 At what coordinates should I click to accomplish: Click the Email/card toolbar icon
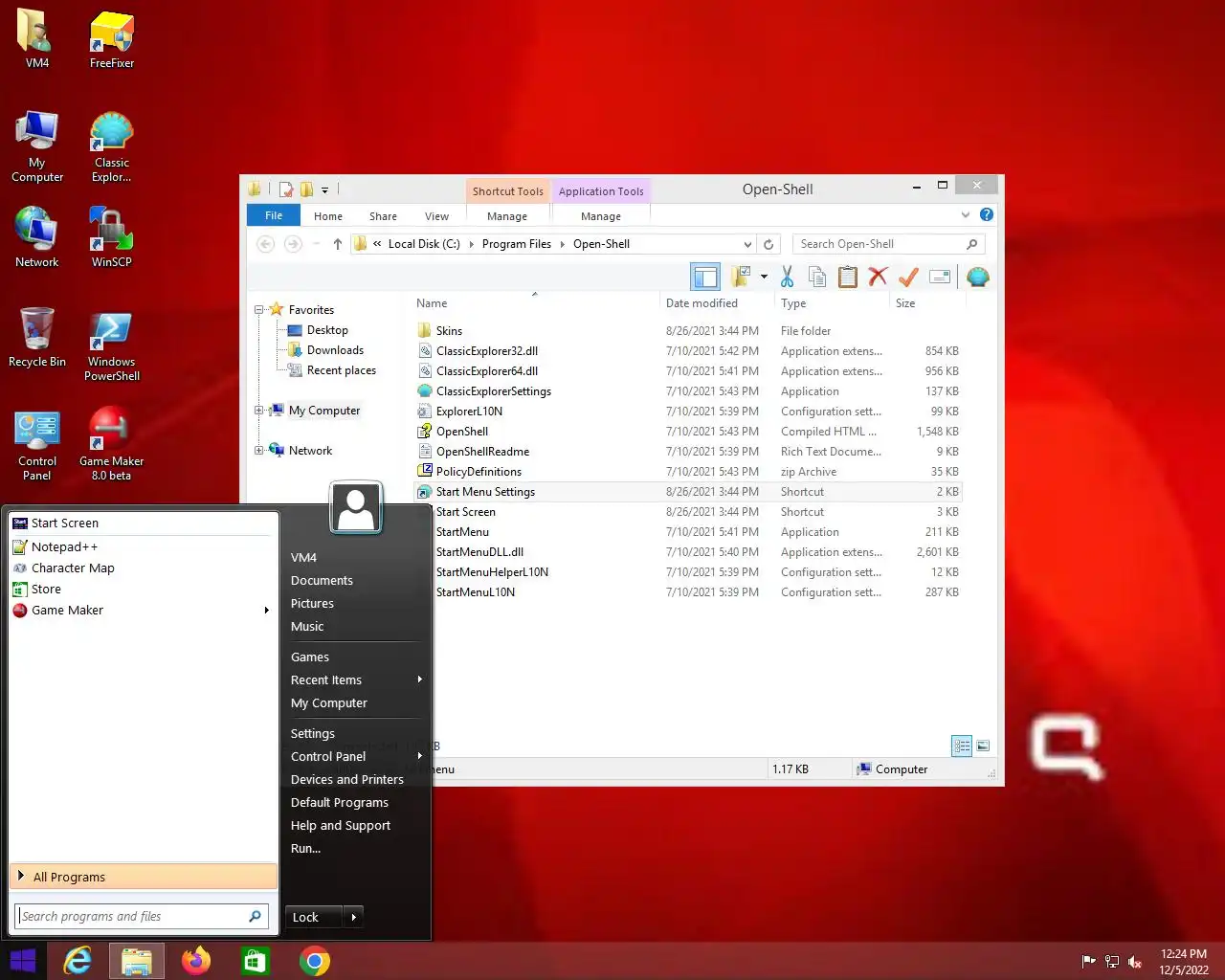click(x=940, y=278)
